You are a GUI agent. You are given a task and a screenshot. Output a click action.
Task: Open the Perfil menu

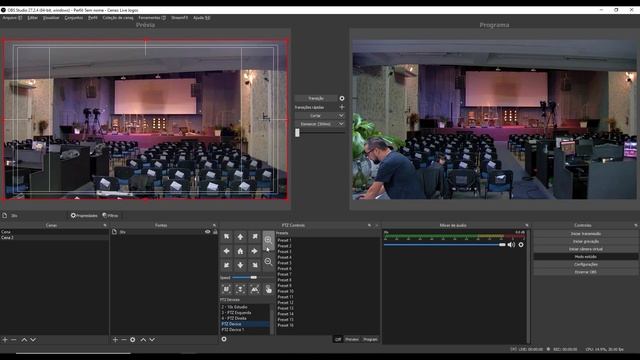[93, 18]
